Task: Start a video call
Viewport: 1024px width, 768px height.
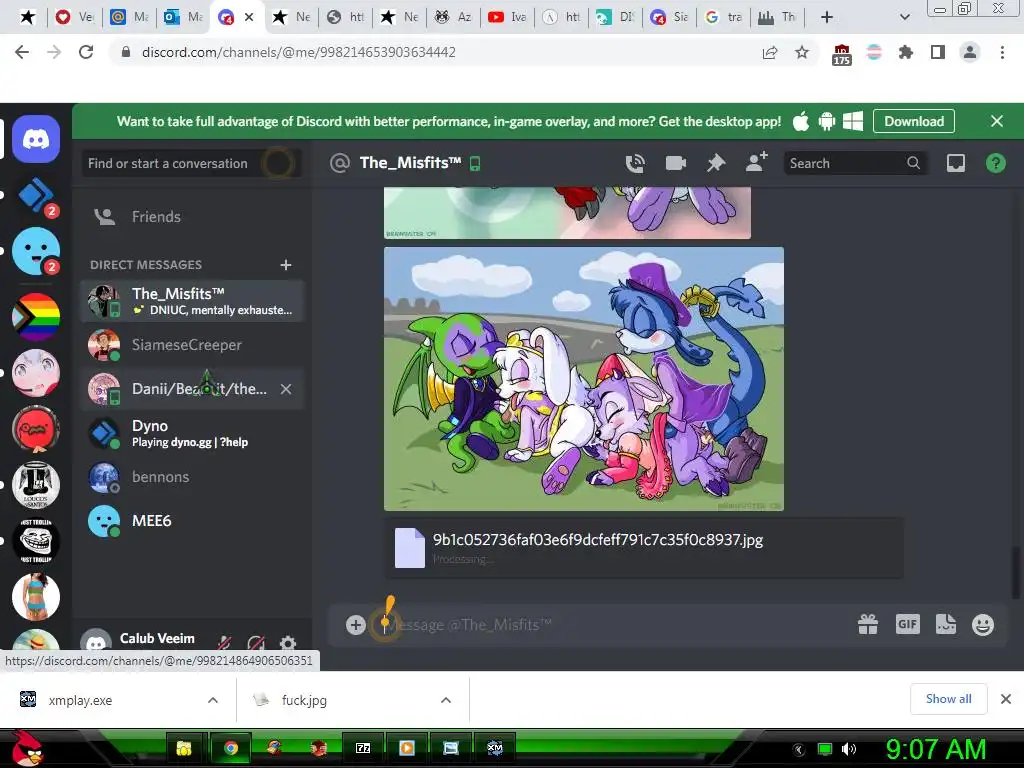Action: point(675,163)
